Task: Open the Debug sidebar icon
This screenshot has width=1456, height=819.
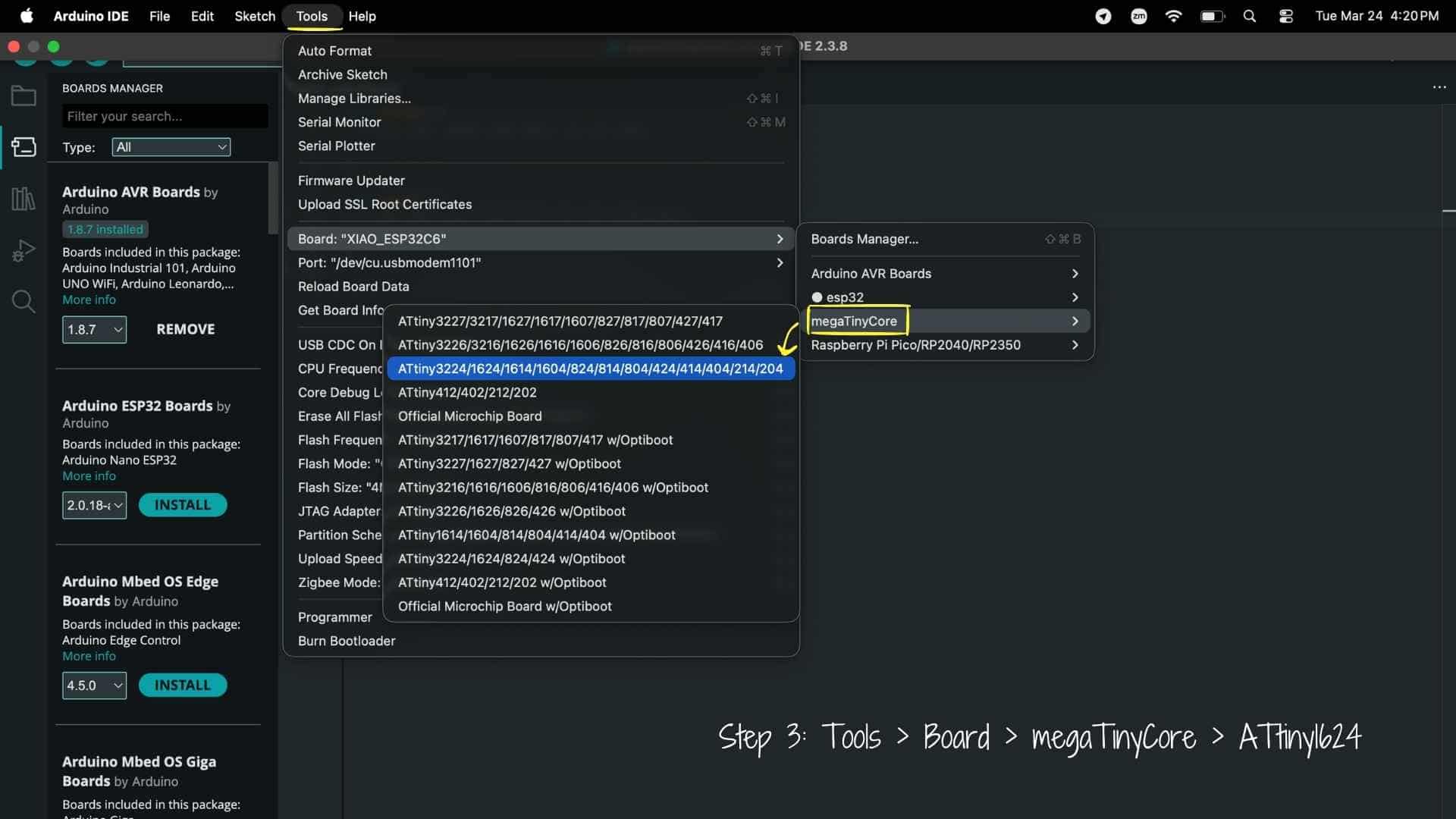Action: tap(24, 250)
